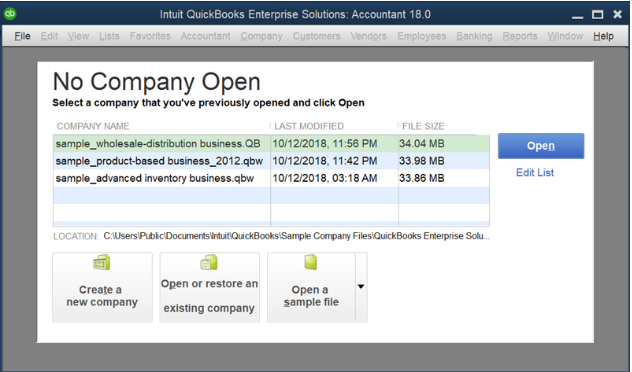632x372 pixels.
Task: Open the File menu
Action: [x=22, y=36]
